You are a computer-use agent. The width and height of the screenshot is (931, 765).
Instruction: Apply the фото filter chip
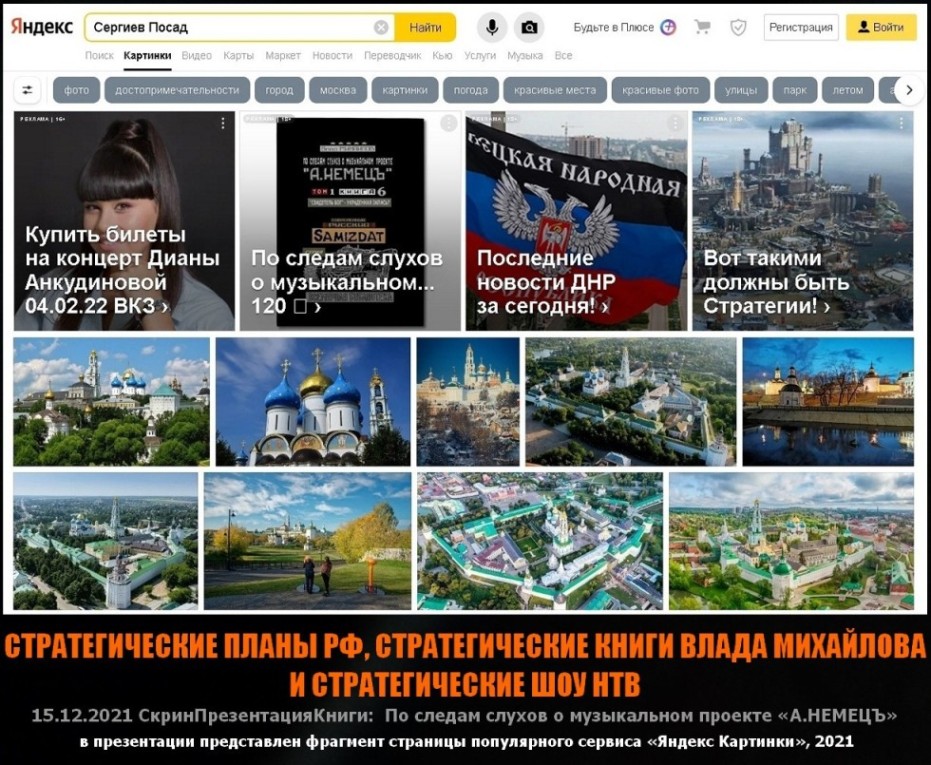(77, 90)
